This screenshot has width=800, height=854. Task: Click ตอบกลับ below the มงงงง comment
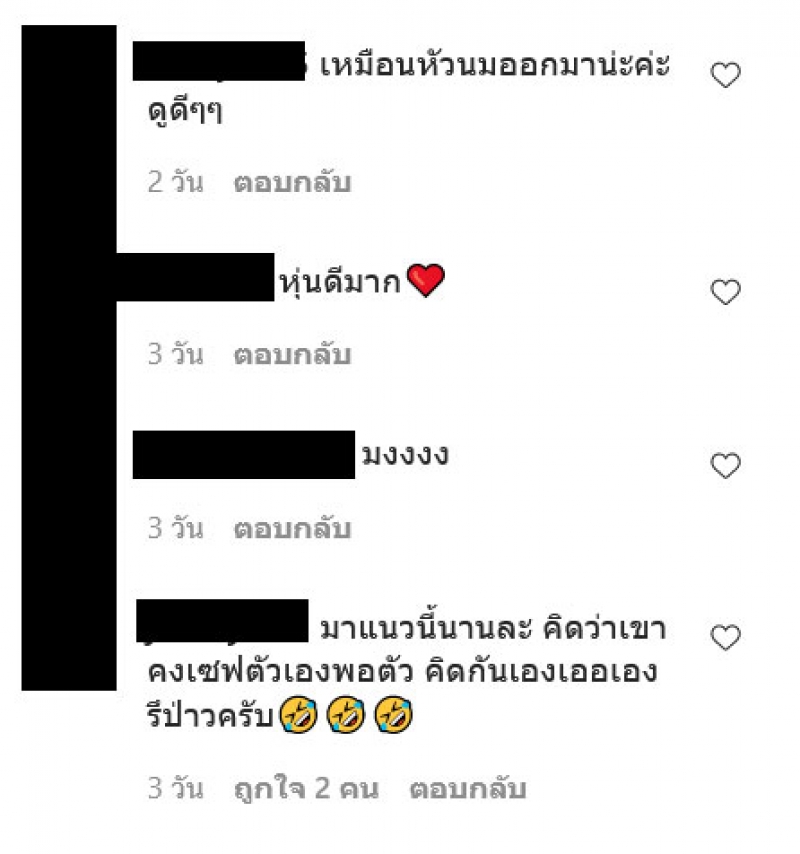[292, 529]
